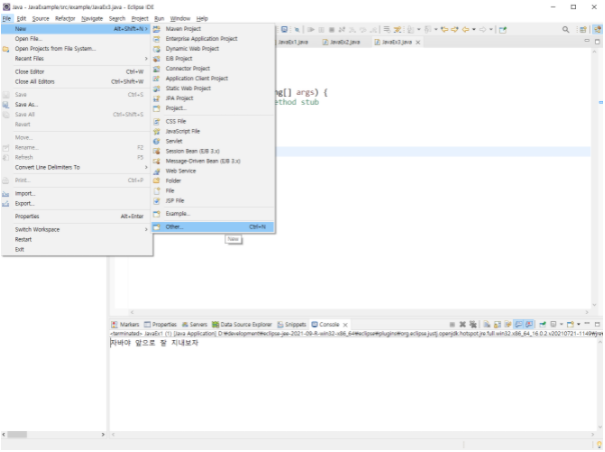Open the Data Source Explorer tab
This screenshot has height=452, width=605.
coord(242,325)
